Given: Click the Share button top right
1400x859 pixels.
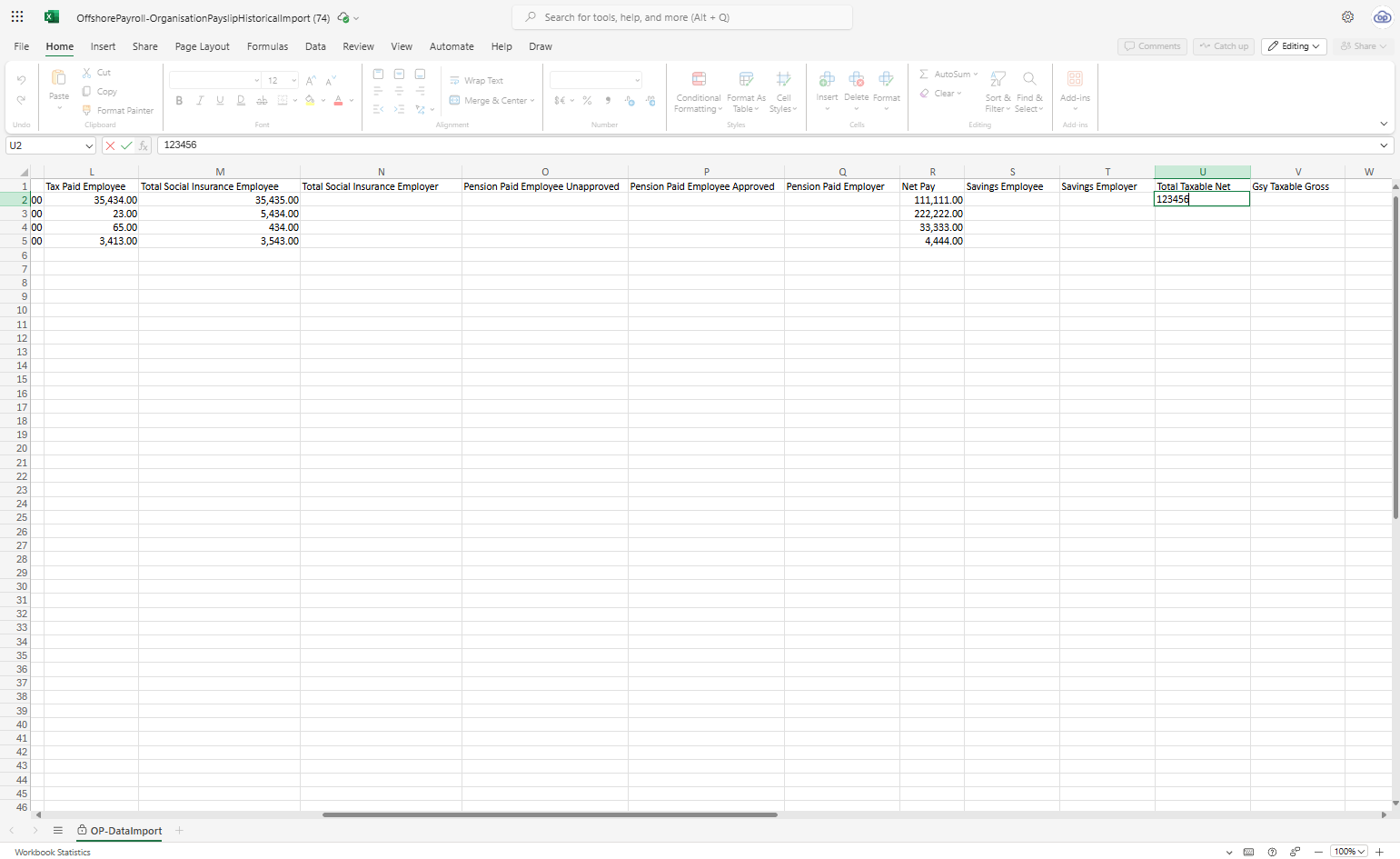Looking at the screenshot, I should [x=1363, y=46].
